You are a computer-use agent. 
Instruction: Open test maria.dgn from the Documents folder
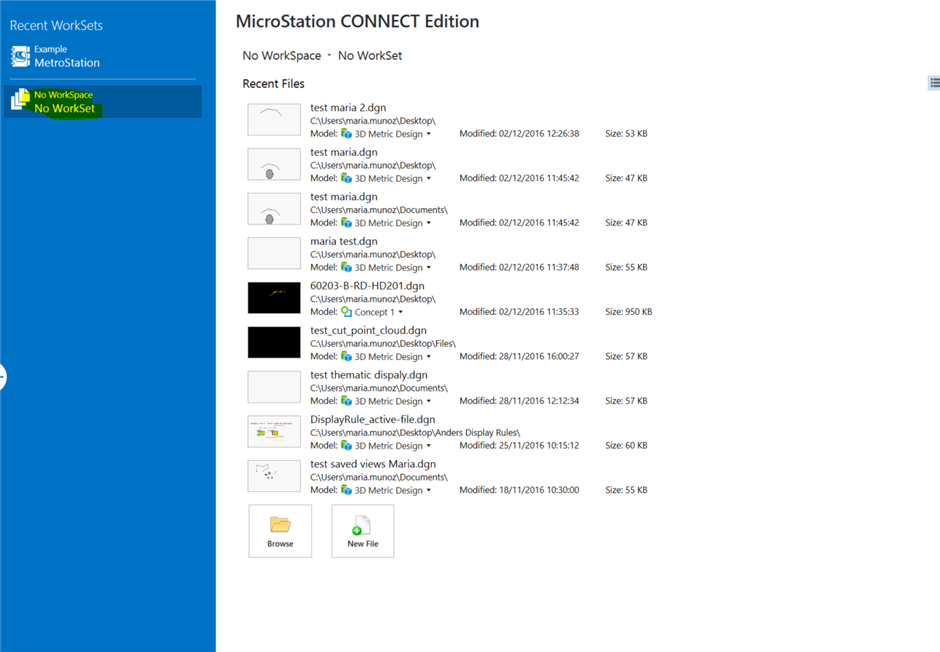[x=344, y=197]
